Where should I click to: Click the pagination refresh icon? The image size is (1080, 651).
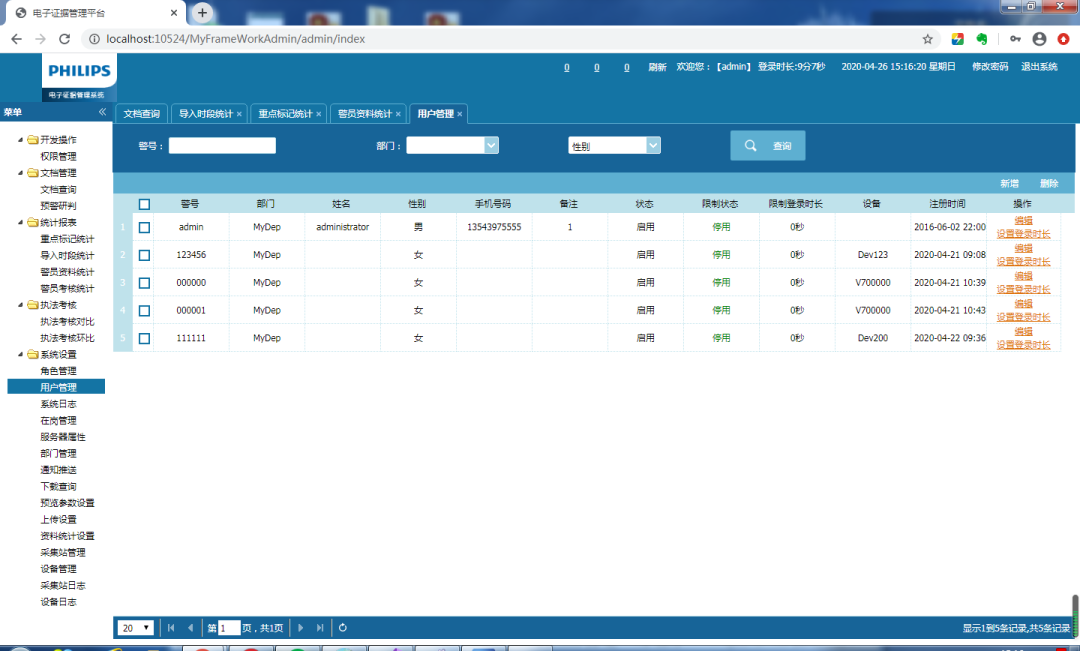click(x=343, y=628)
